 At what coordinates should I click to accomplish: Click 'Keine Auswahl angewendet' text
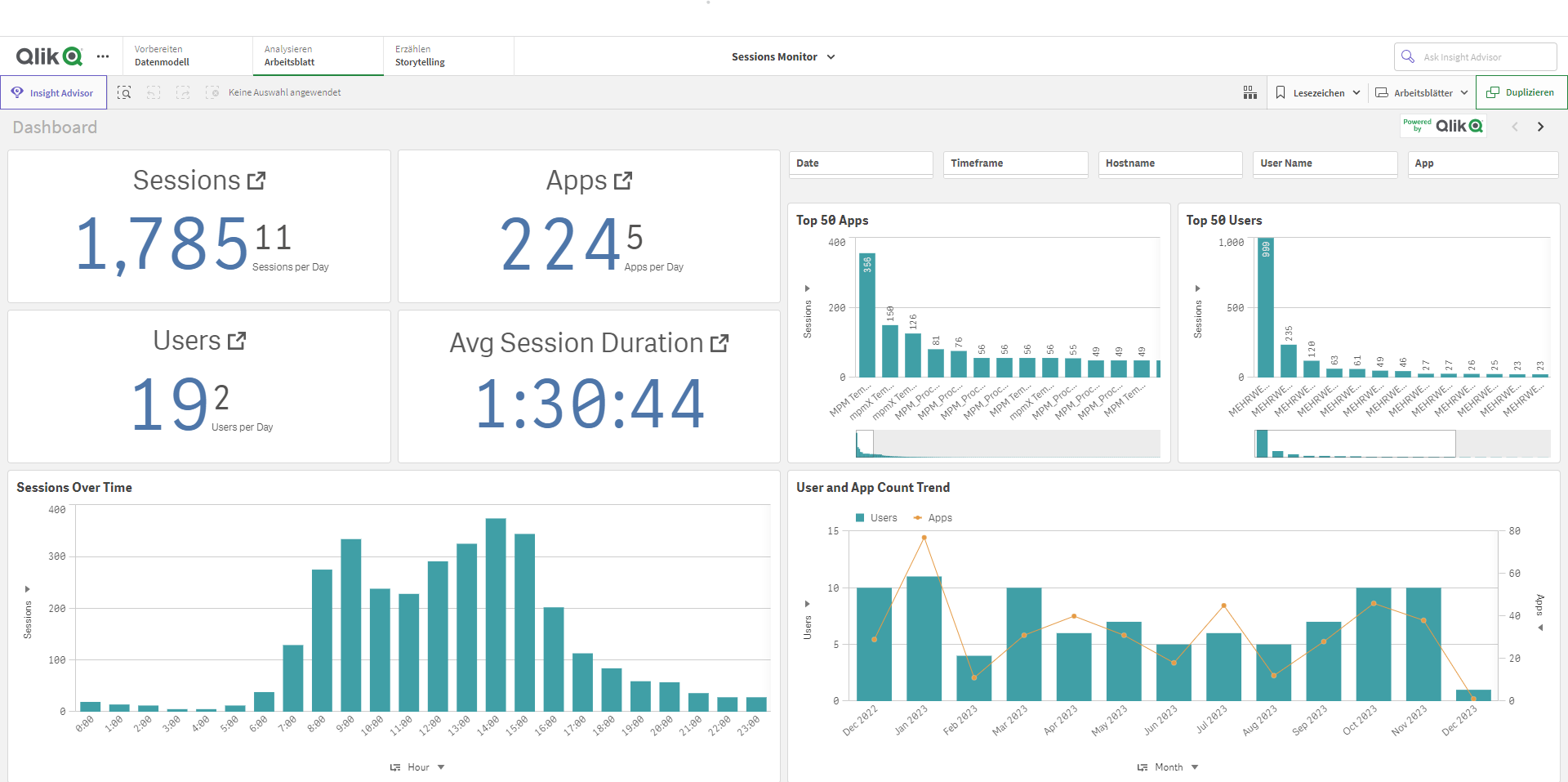click(285, 93)
